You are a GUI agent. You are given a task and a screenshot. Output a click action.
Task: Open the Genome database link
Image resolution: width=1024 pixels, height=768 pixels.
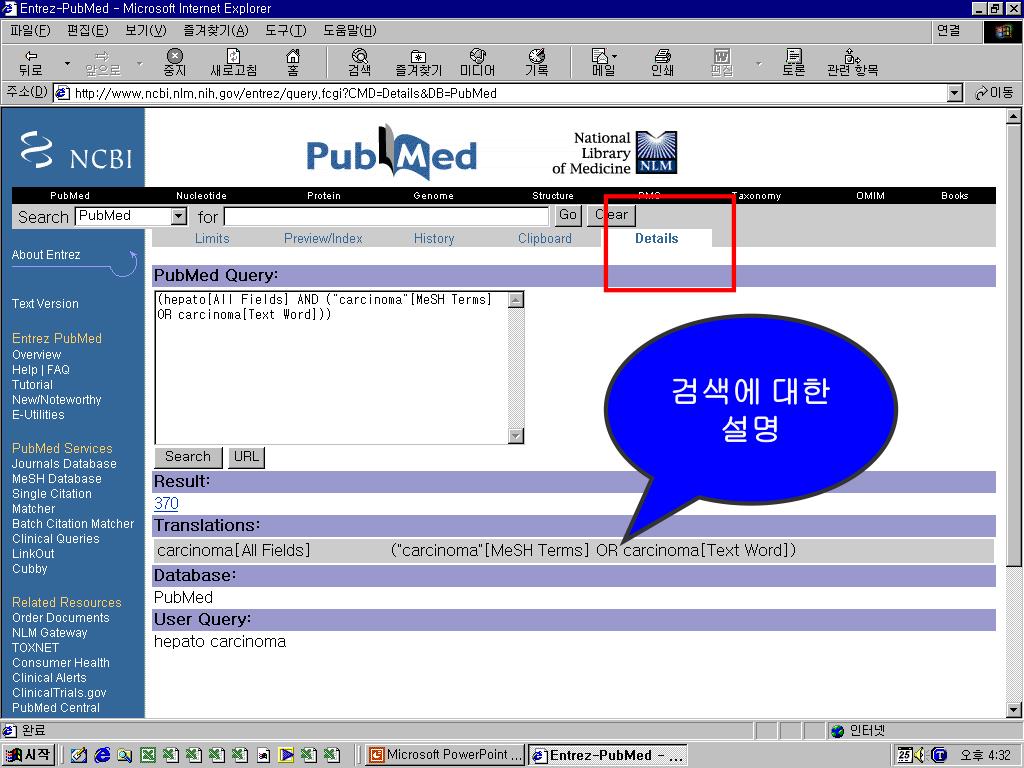(x=433, y=195)
